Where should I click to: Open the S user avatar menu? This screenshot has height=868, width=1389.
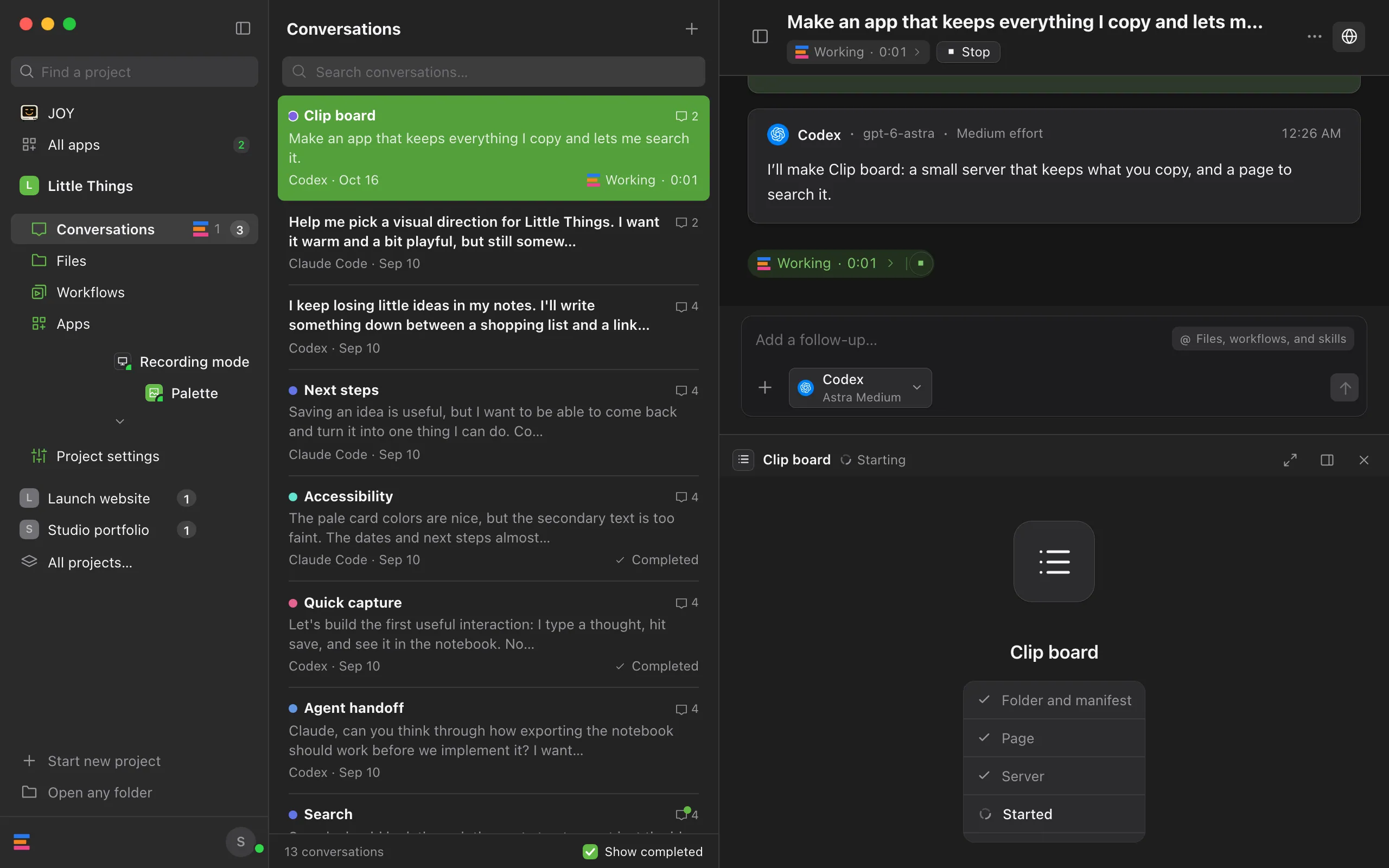coord(240,841)
